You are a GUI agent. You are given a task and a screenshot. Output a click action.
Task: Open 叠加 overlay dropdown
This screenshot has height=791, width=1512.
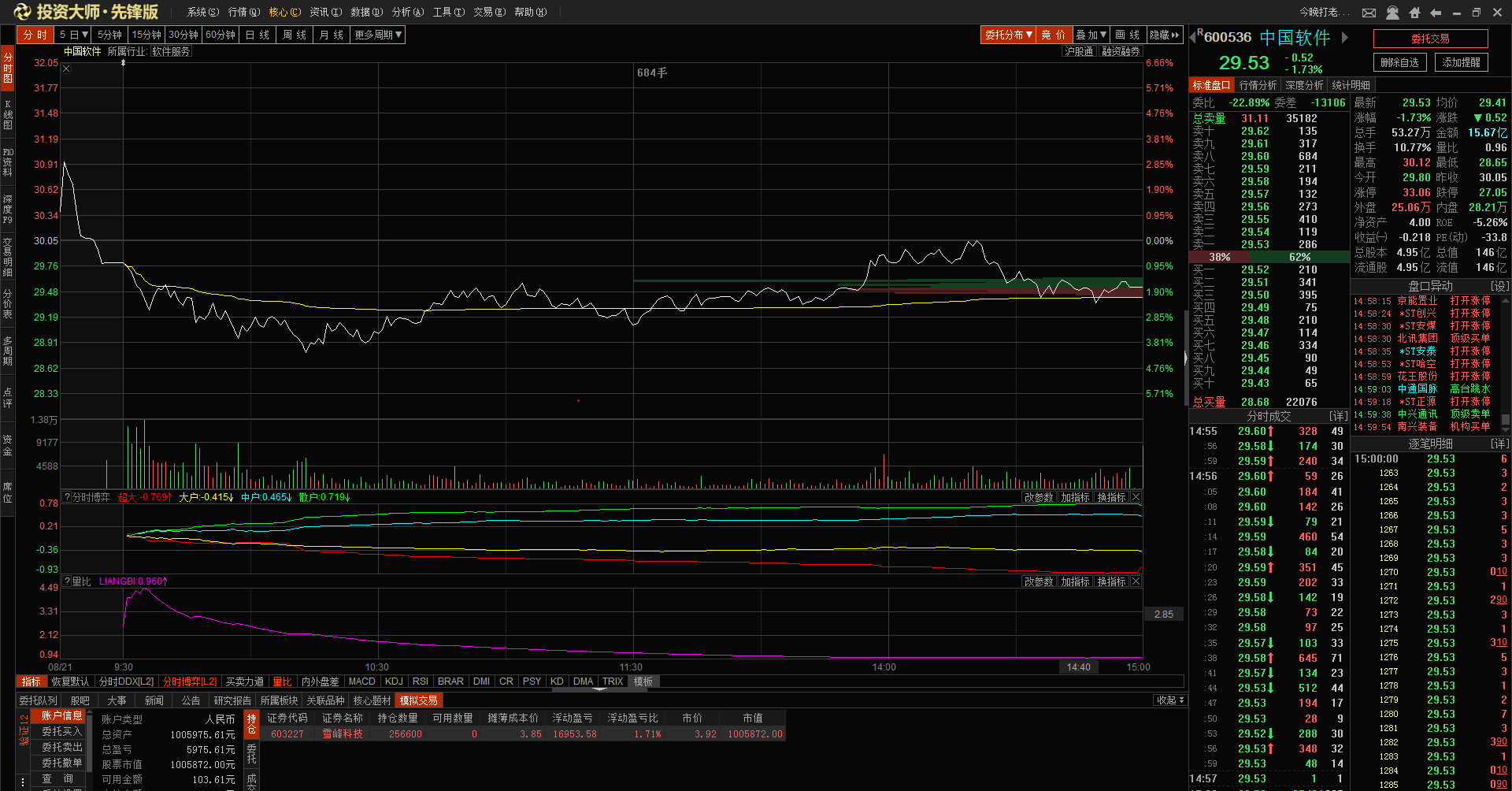[1091, 35]
